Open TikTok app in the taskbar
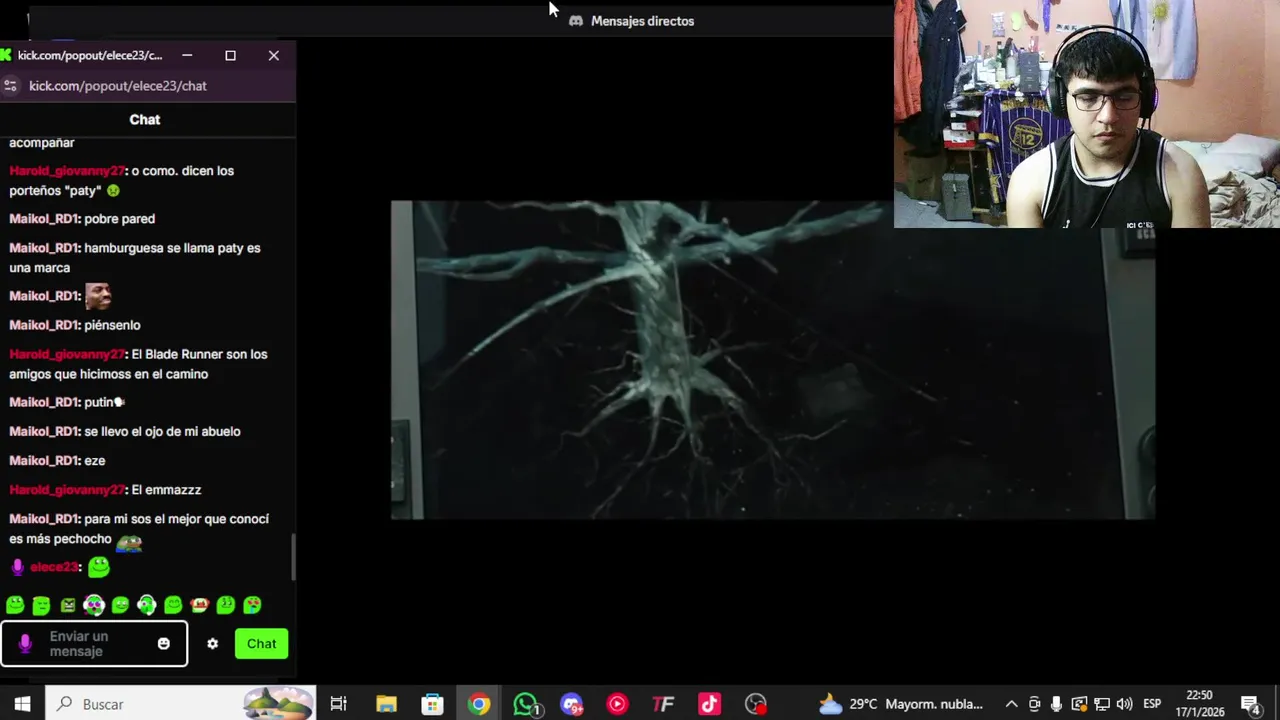Screen dimensions: 1280x720 point(709,704)
